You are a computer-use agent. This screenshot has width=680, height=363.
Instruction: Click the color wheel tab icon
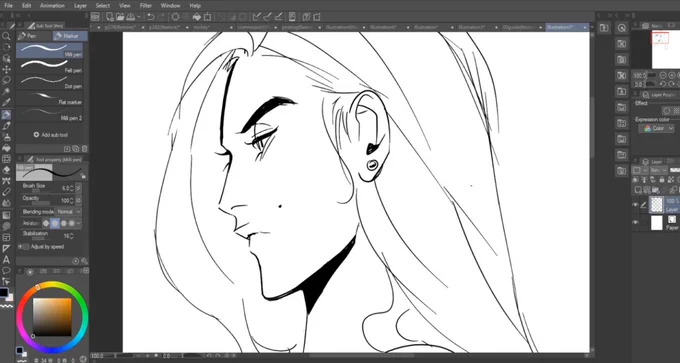tap(30, 272)
